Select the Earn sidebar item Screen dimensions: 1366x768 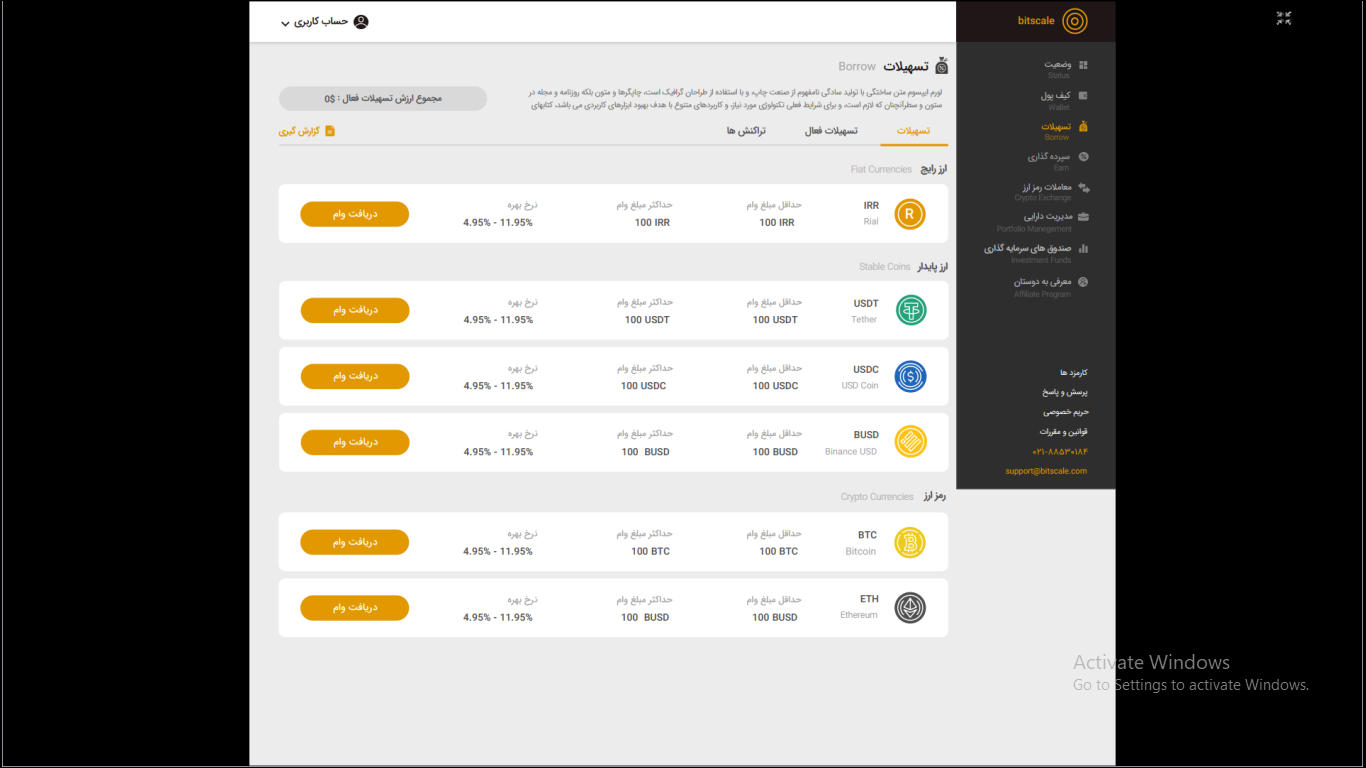(1051, 161)
